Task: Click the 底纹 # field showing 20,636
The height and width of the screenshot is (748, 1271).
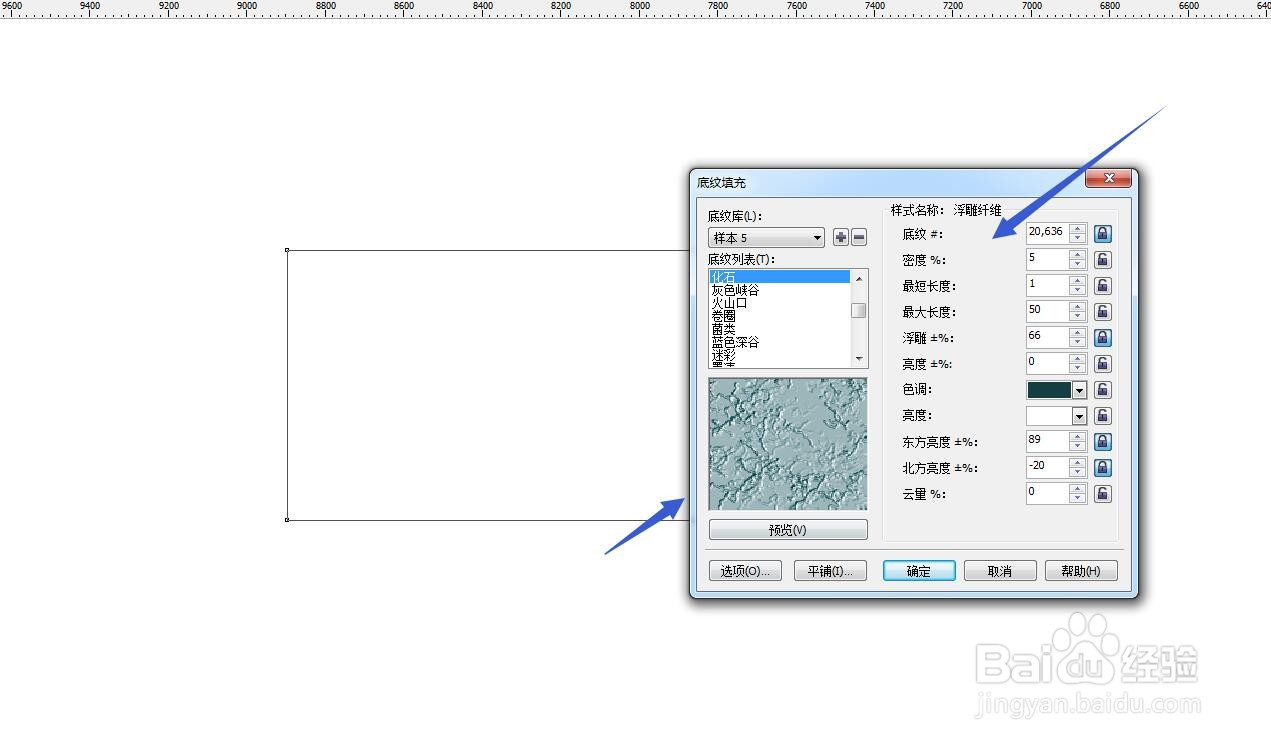Action: [x=1047, y=233]
